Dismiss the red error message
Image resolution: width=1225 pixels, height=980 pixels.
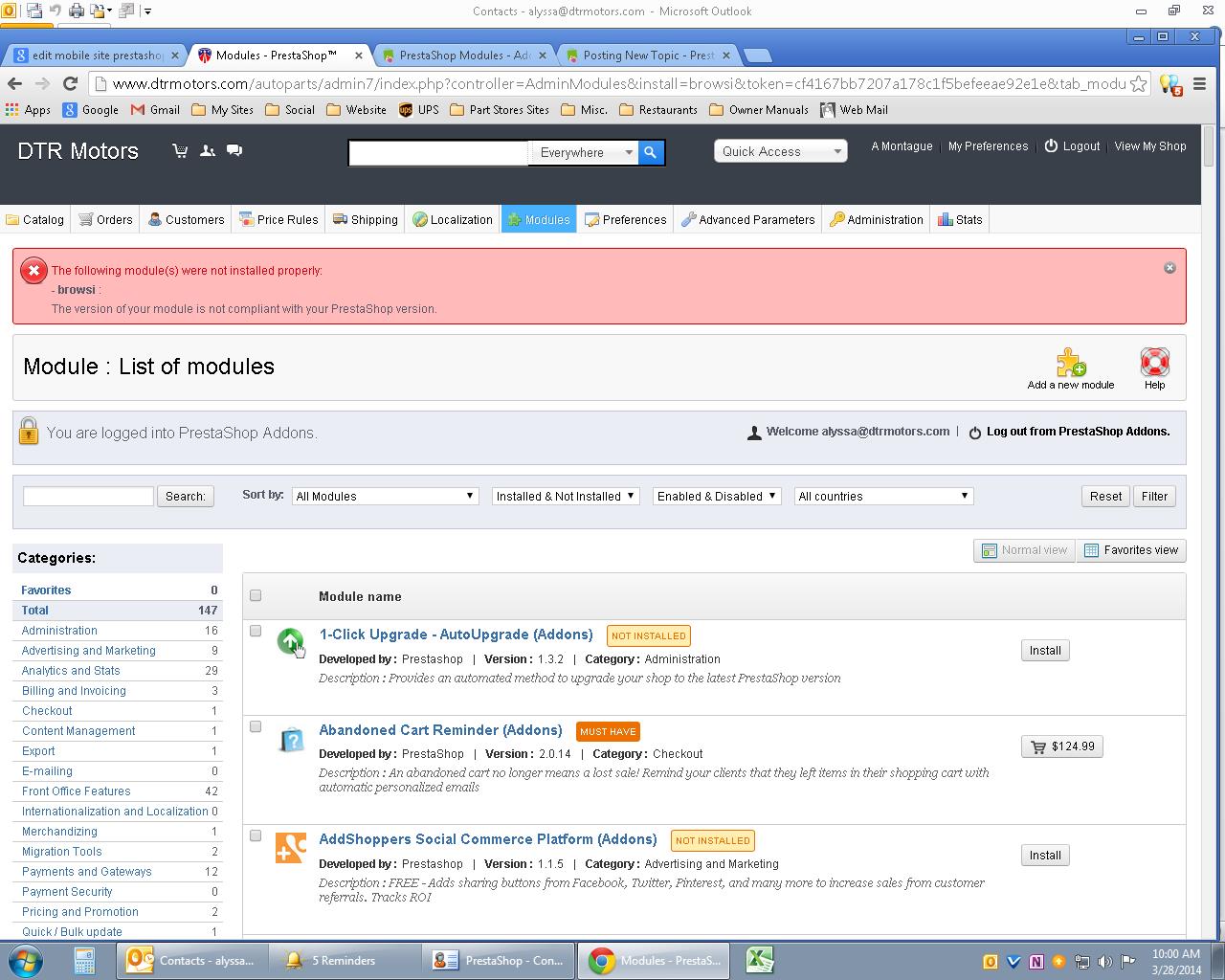(1169, 268)
